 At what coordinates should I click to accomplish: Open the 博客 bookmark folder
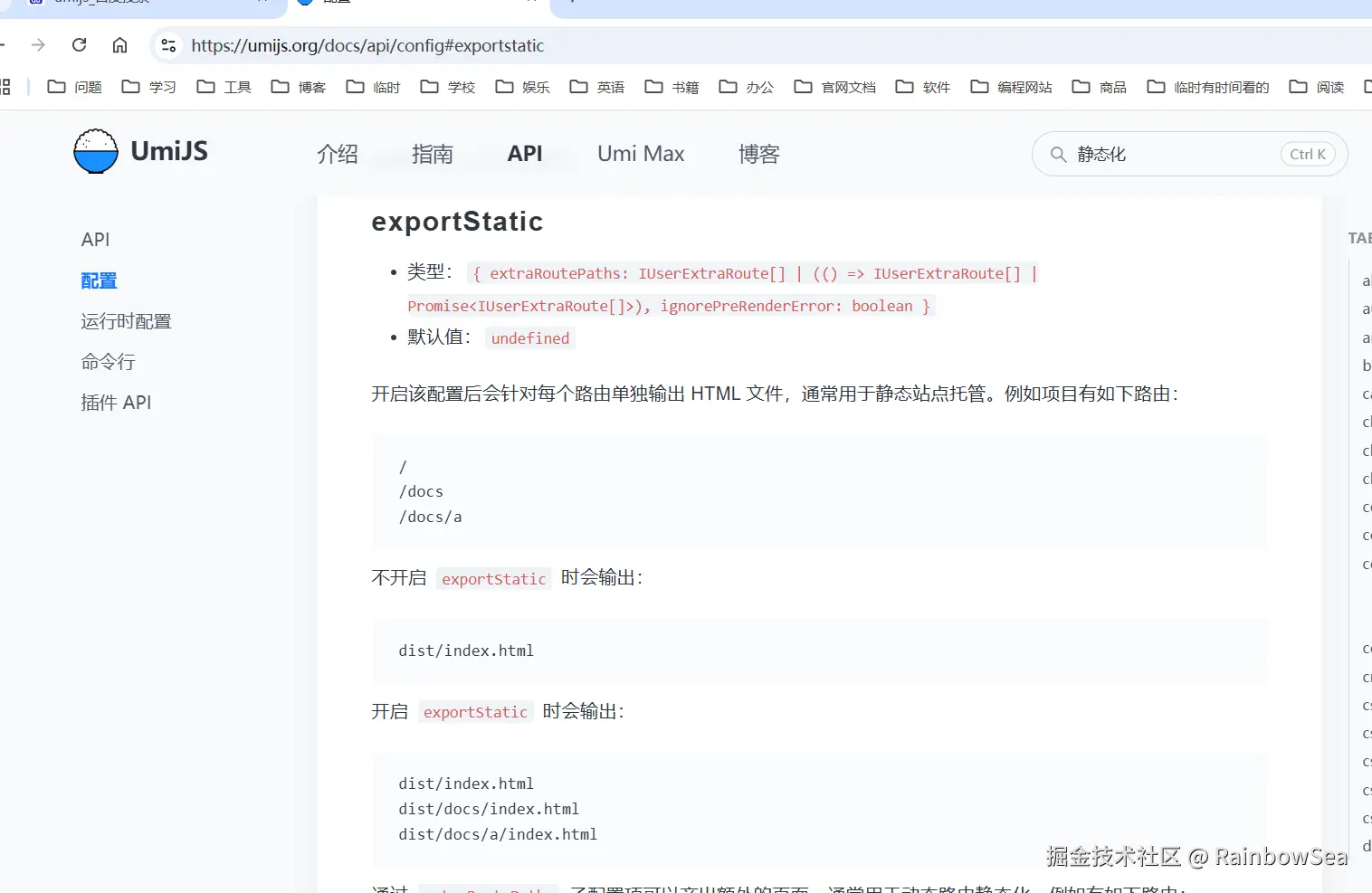tap(299, 87)
